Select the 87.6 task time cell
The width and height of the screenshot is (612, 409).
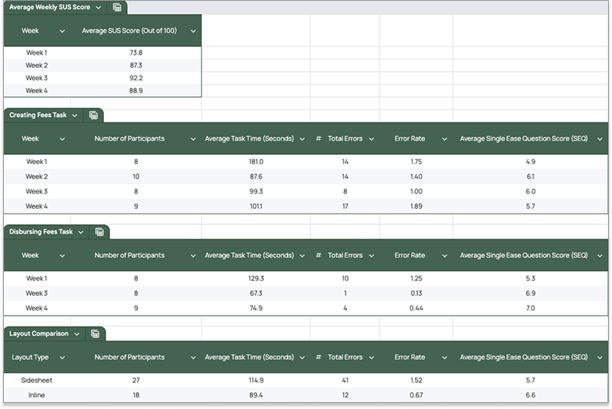tap(256, 176)
